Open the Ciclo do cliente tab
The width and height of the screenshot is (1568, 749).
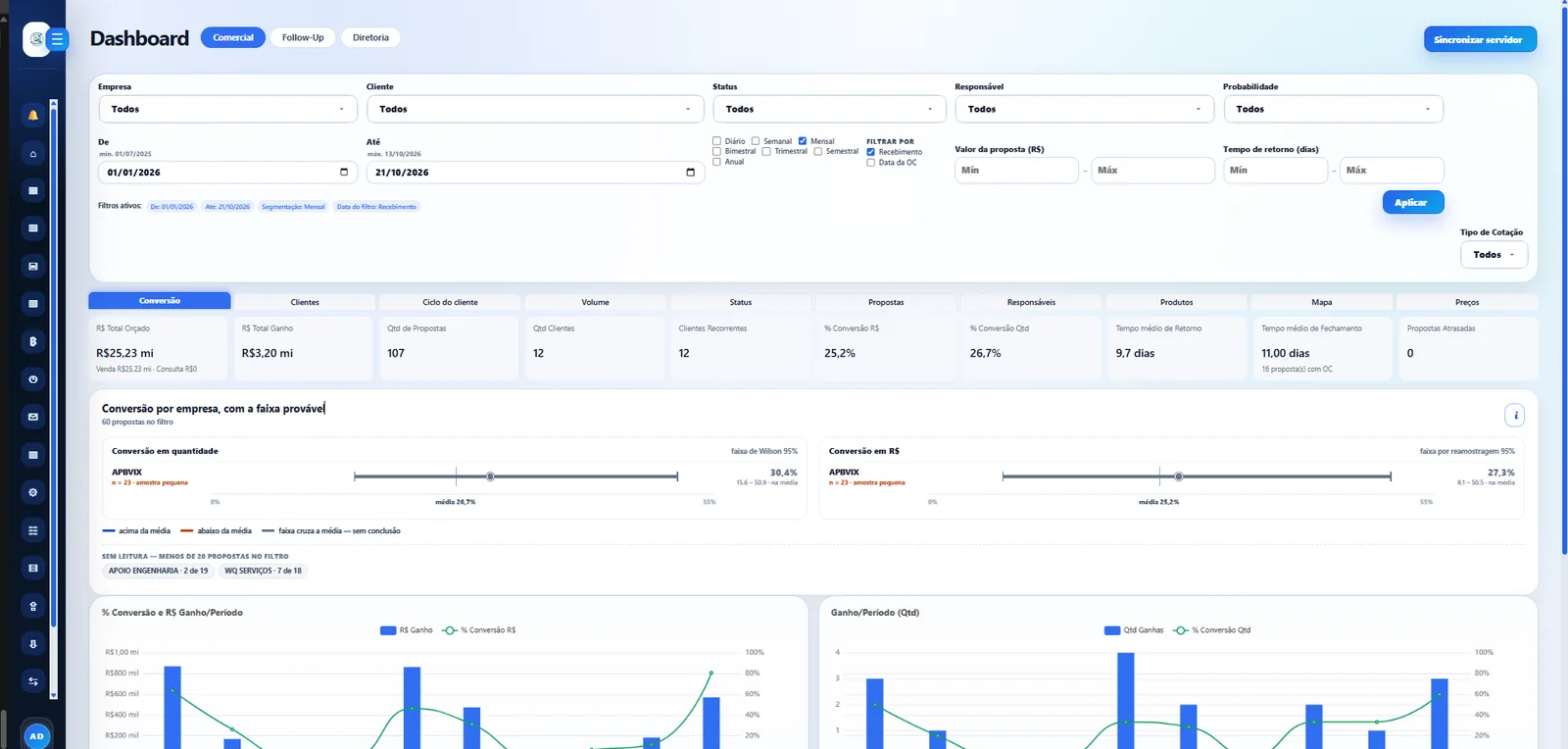450,302
